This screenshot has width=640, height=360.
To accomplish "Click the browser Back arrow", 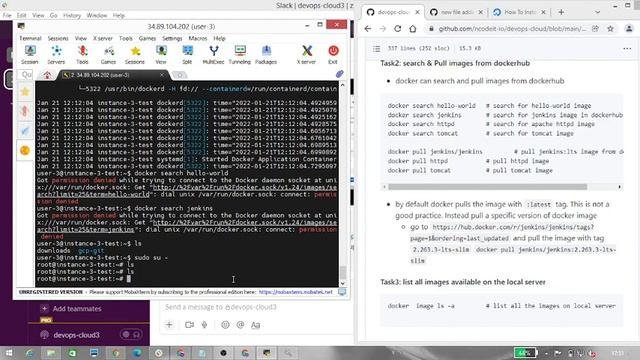I will click(x=368, y=29).
